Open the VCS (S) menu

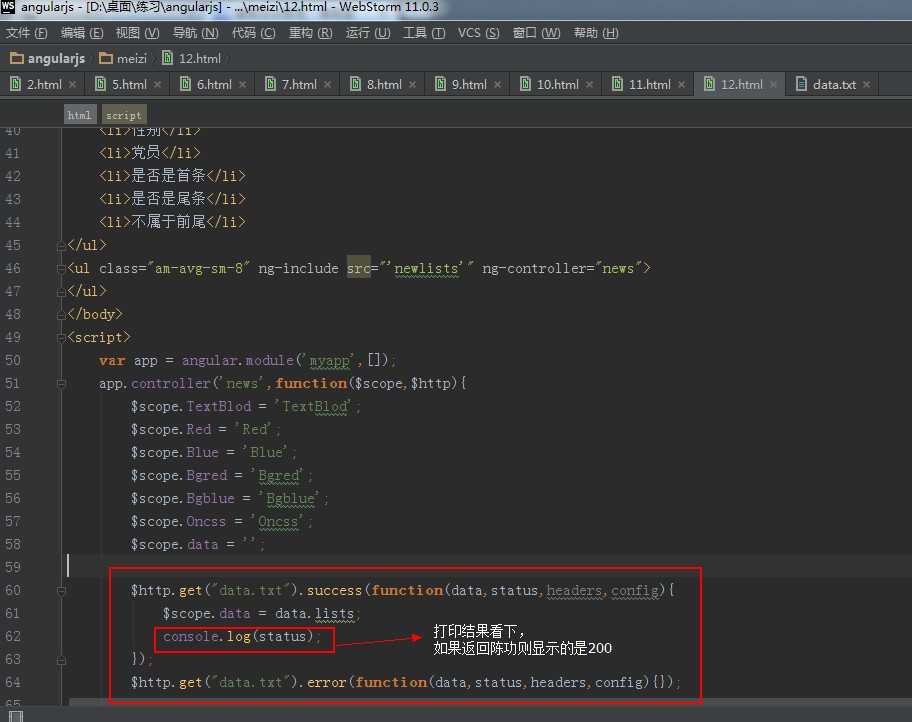click(x=478, y=33)
